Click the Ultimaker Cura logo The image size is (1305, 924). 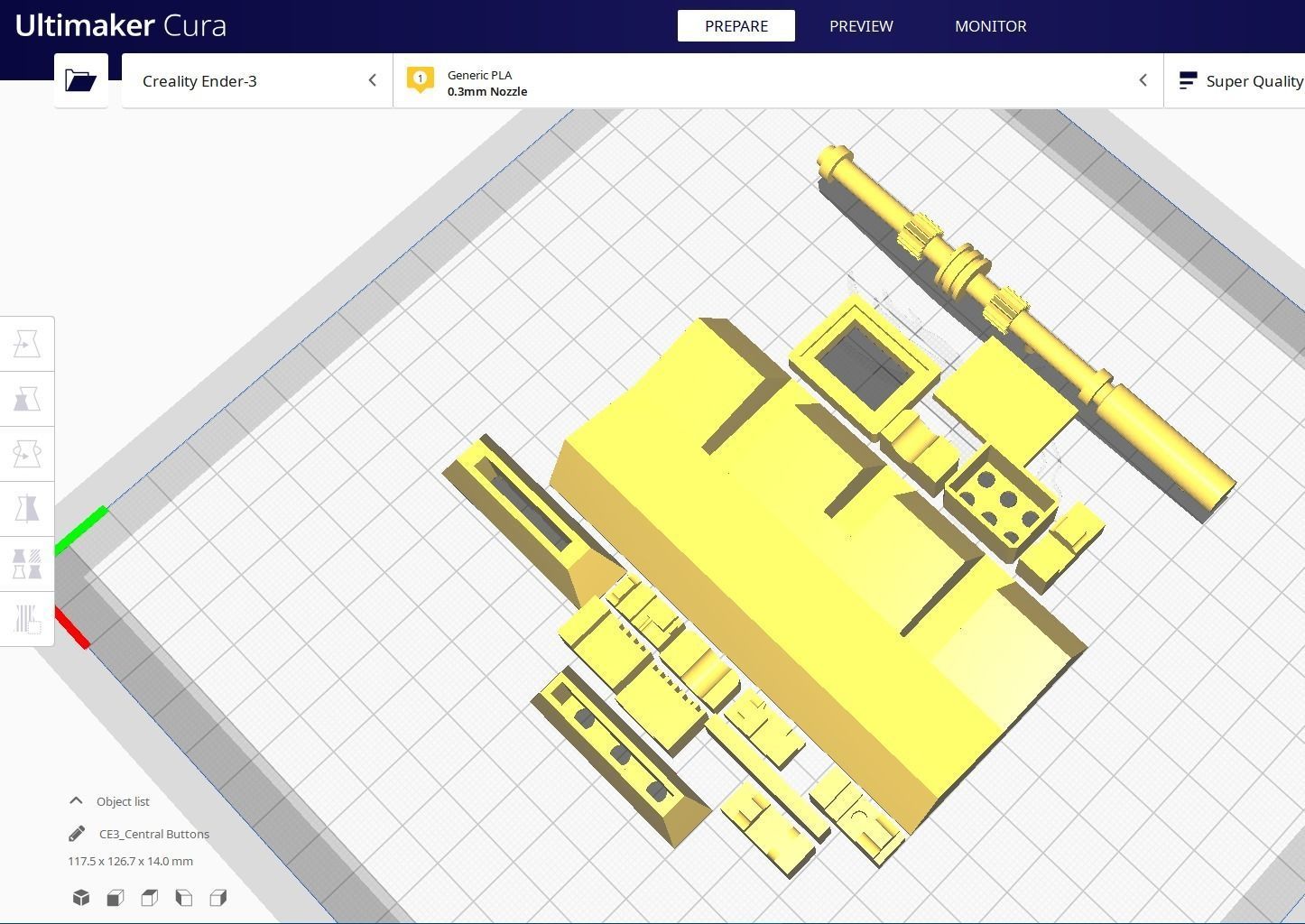pyautogui.click(x=121, y=25)
